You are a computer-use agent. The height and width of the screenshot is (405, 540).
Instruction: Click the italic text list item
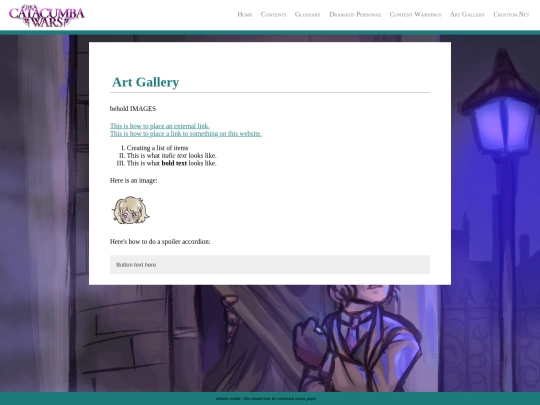pyautogui.click(x=172, y=155)
